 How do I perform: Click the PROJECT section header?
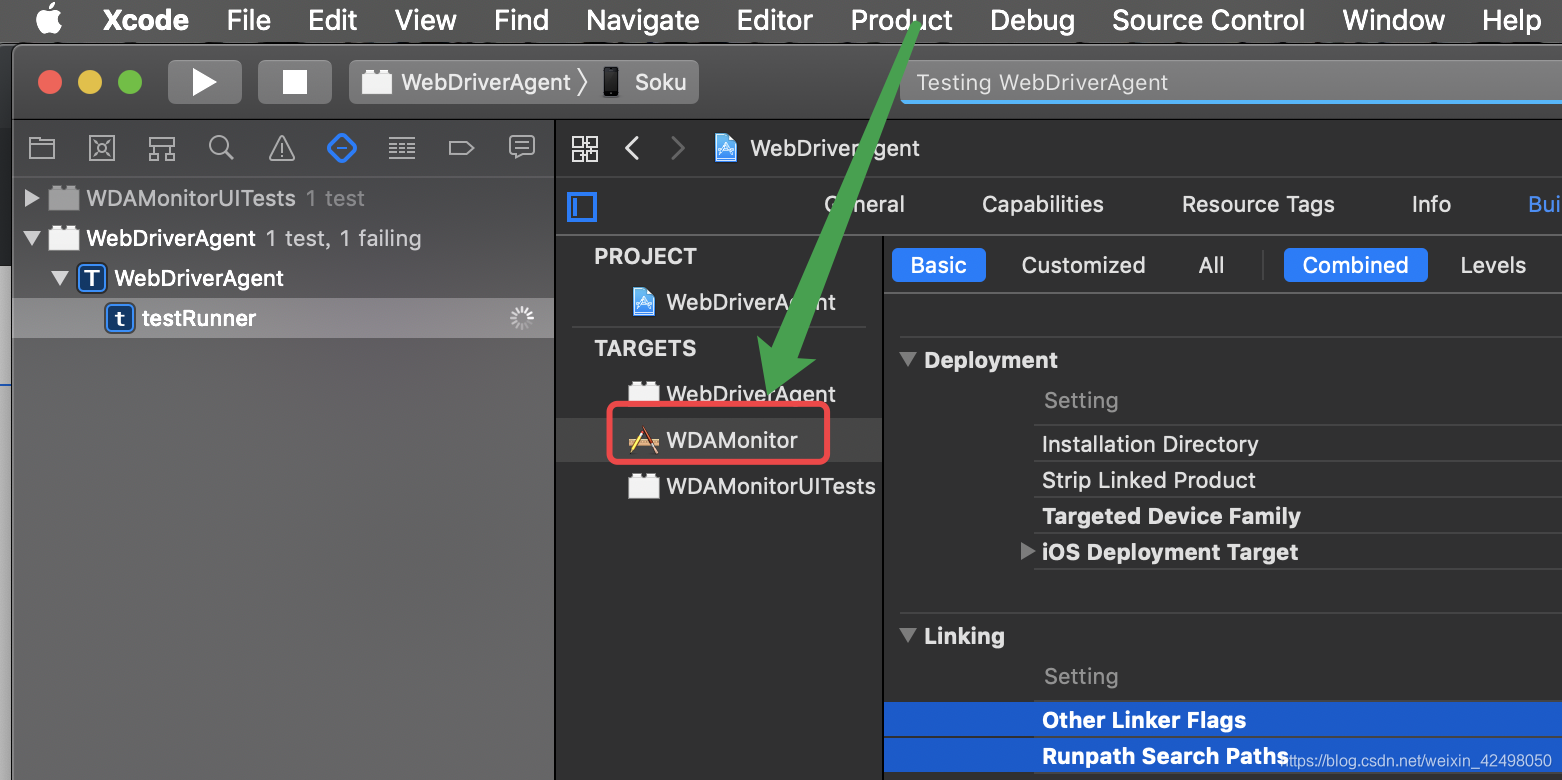(645, 256)
